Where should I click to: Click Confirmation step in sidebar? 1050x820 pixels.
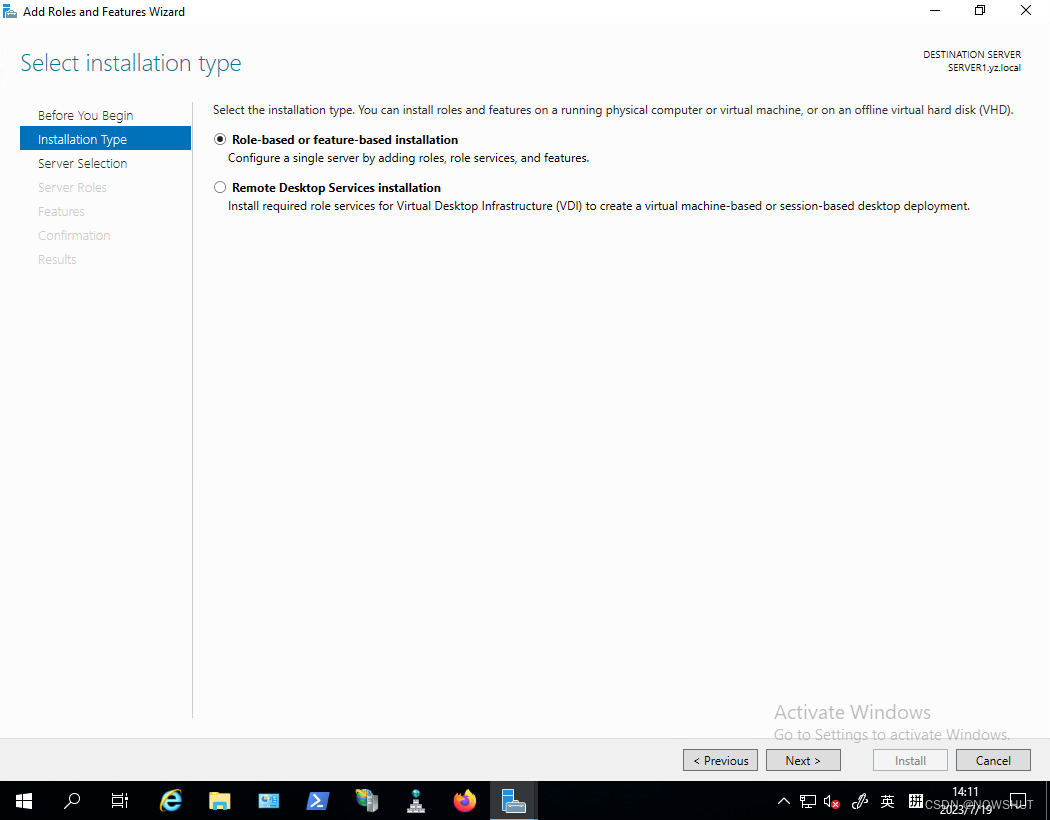point(74,236)
